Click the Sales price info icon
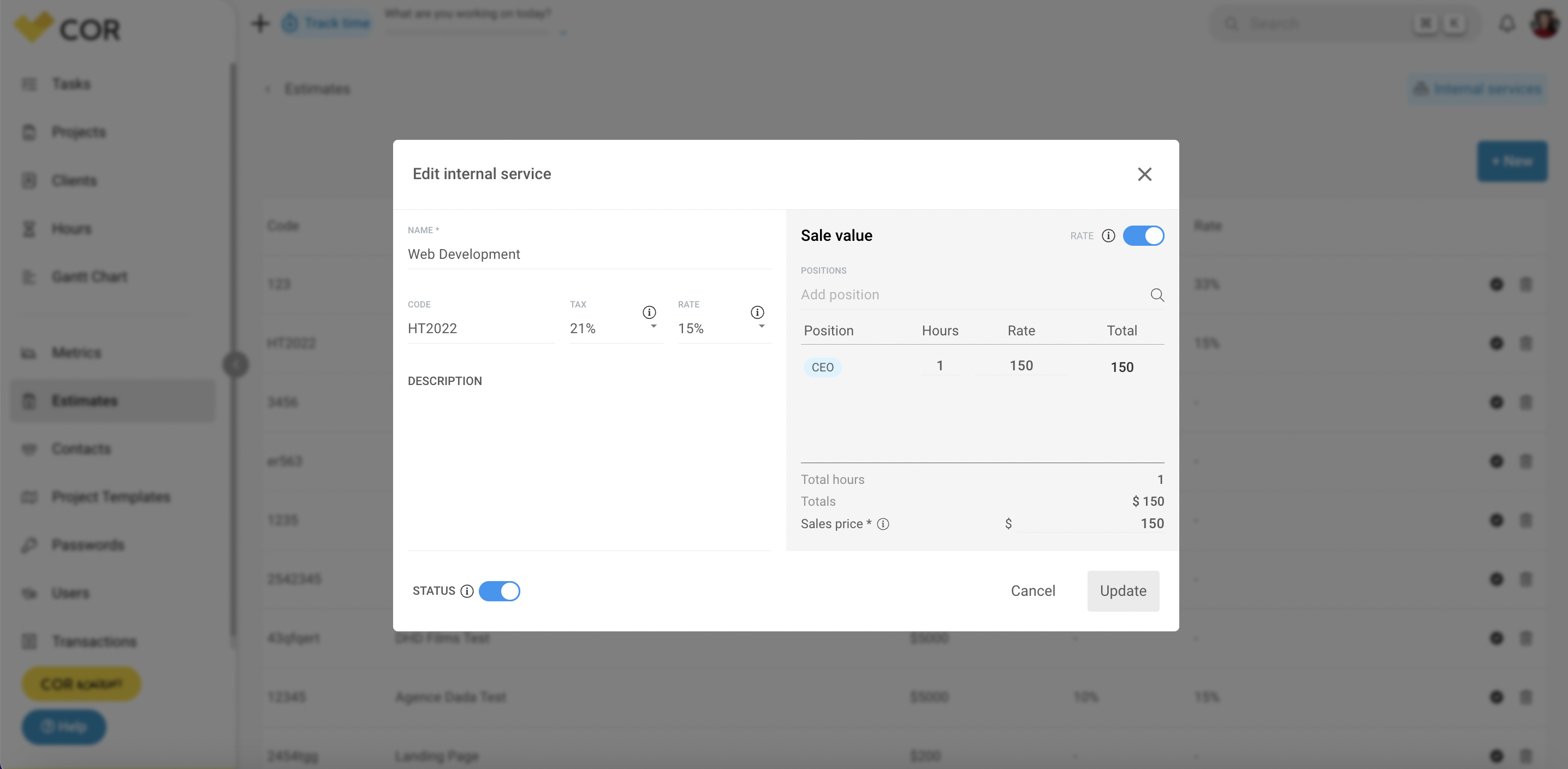Image resolution: width=1568 pixels, height=769 pixels. click(x=883, y=524)
